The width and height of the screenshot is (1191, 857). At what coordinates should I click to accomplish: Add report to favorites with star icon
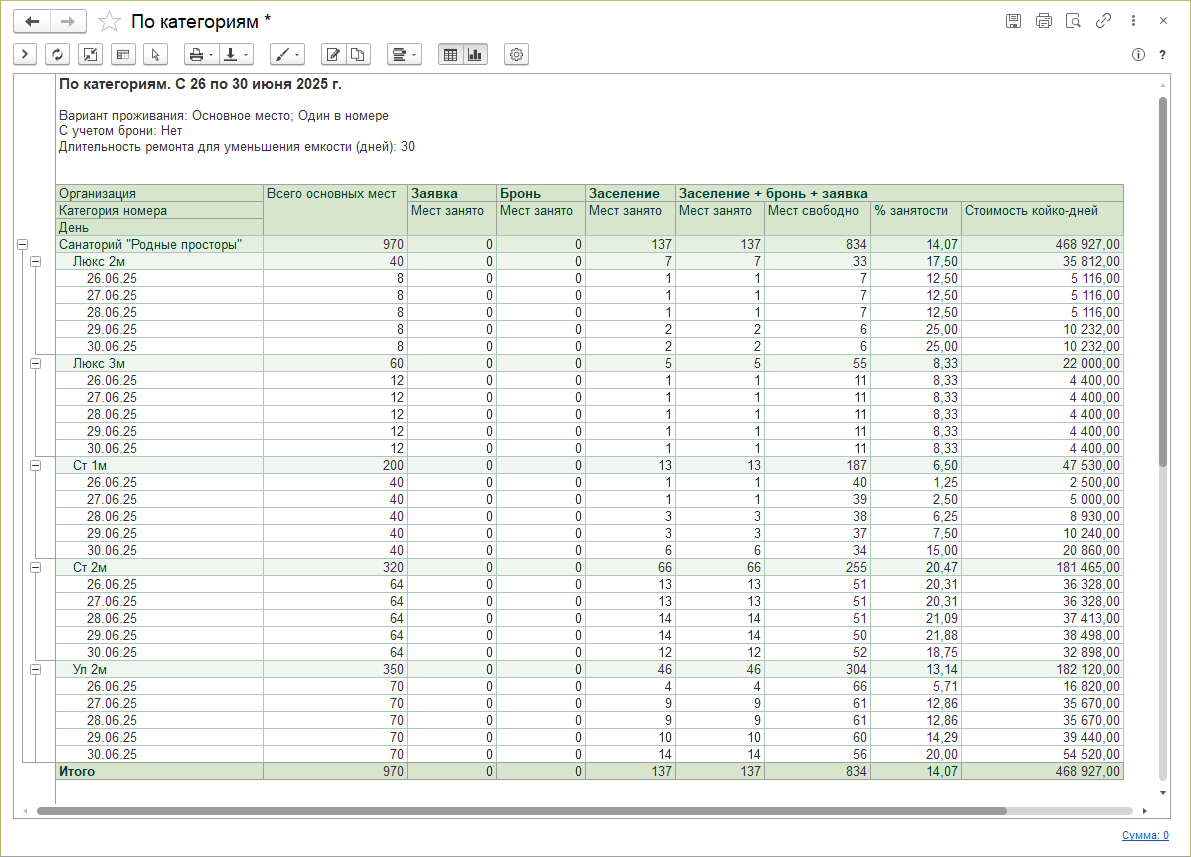pyautogui.click(x=110, y=21)
